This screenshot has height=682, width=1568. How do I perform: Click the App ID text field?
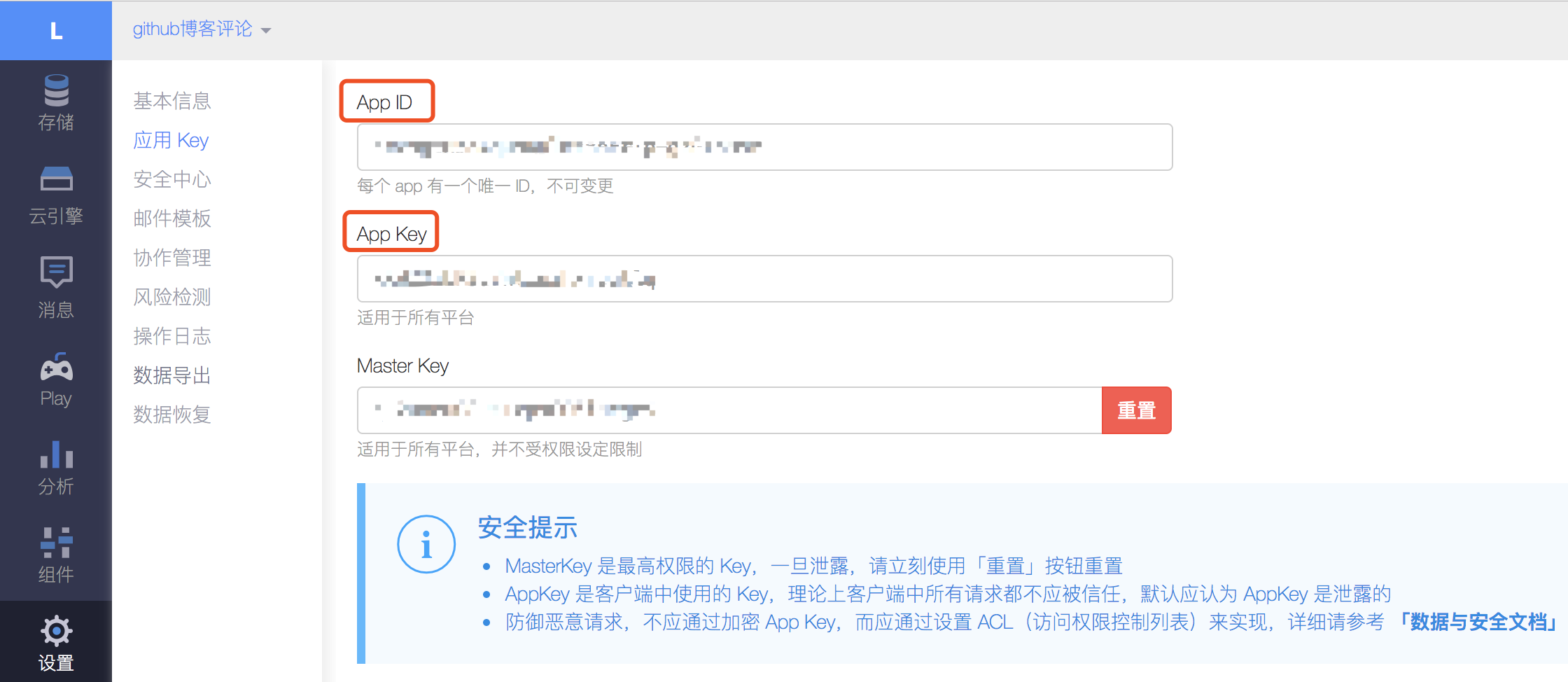click(764, 147)
